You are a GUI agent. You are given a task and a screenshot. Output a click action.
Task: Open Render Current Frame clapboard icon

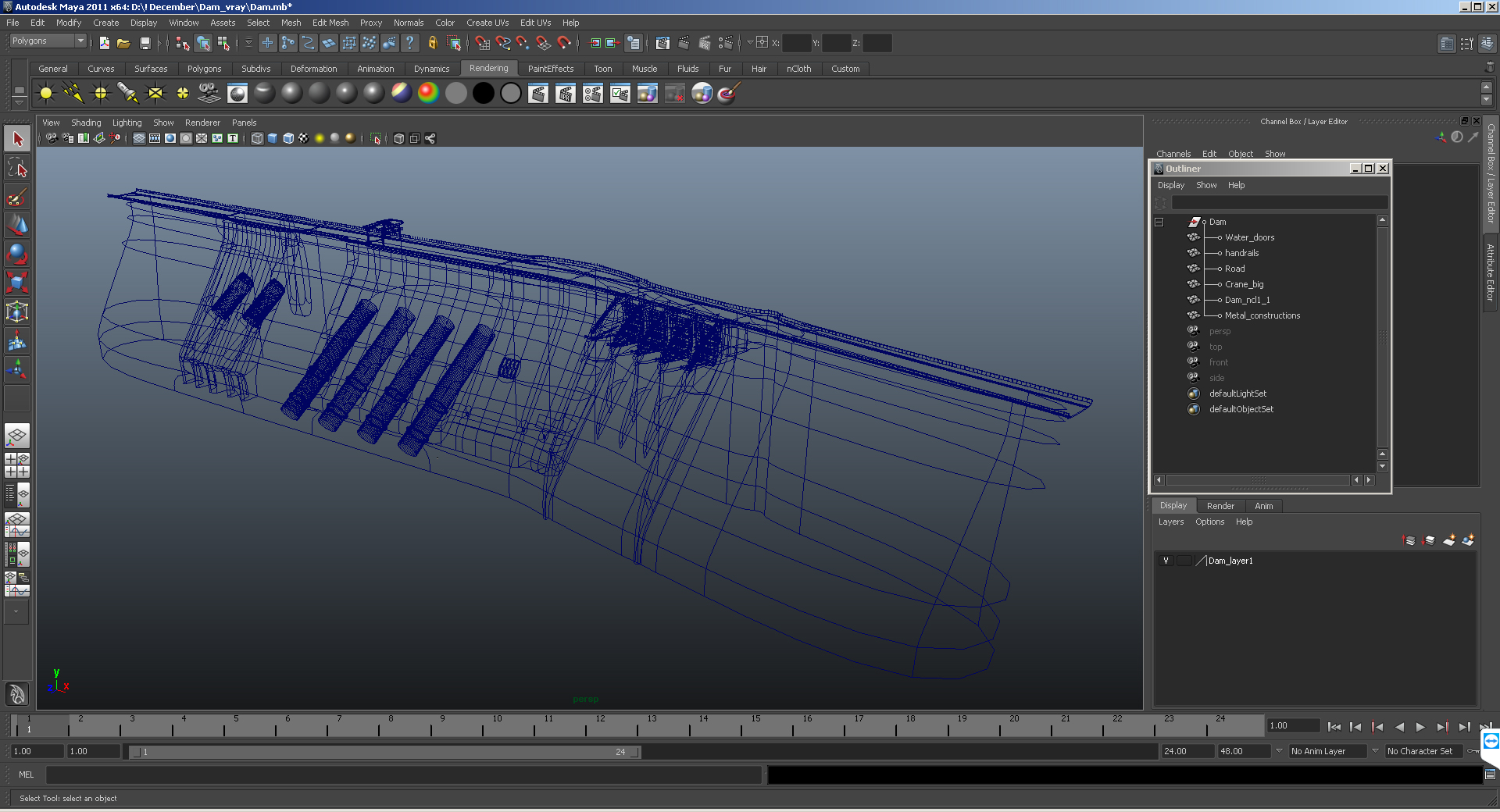(538, 94)
